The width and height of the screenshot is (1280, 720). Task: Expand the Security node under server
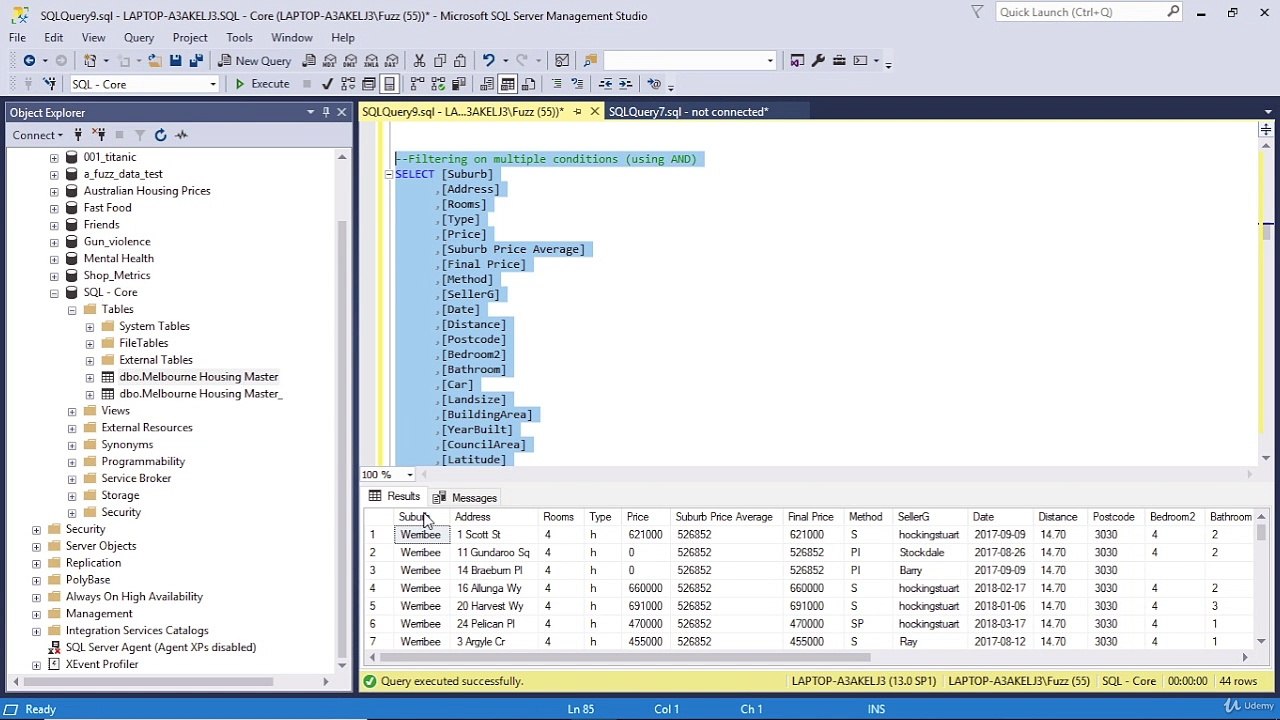pyautogui.click(x=36, y=529)
